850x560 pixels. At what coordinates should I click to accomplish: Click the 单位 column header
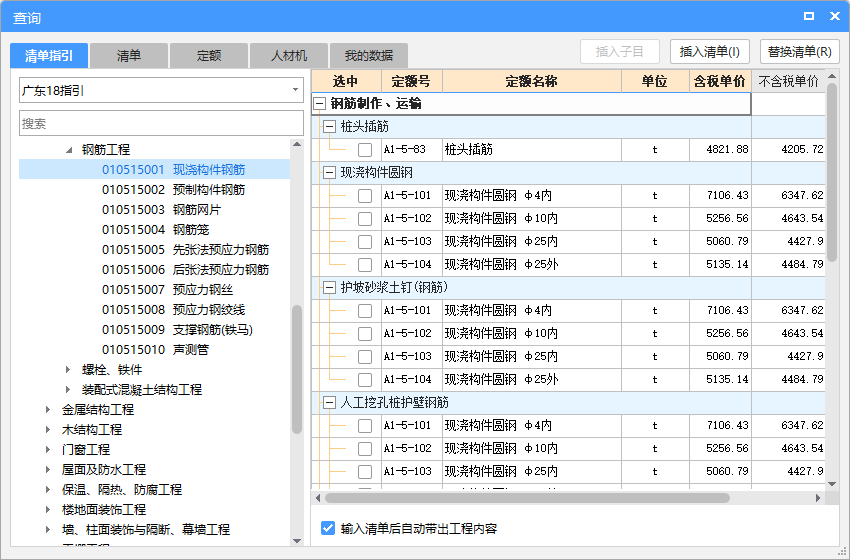655,81
